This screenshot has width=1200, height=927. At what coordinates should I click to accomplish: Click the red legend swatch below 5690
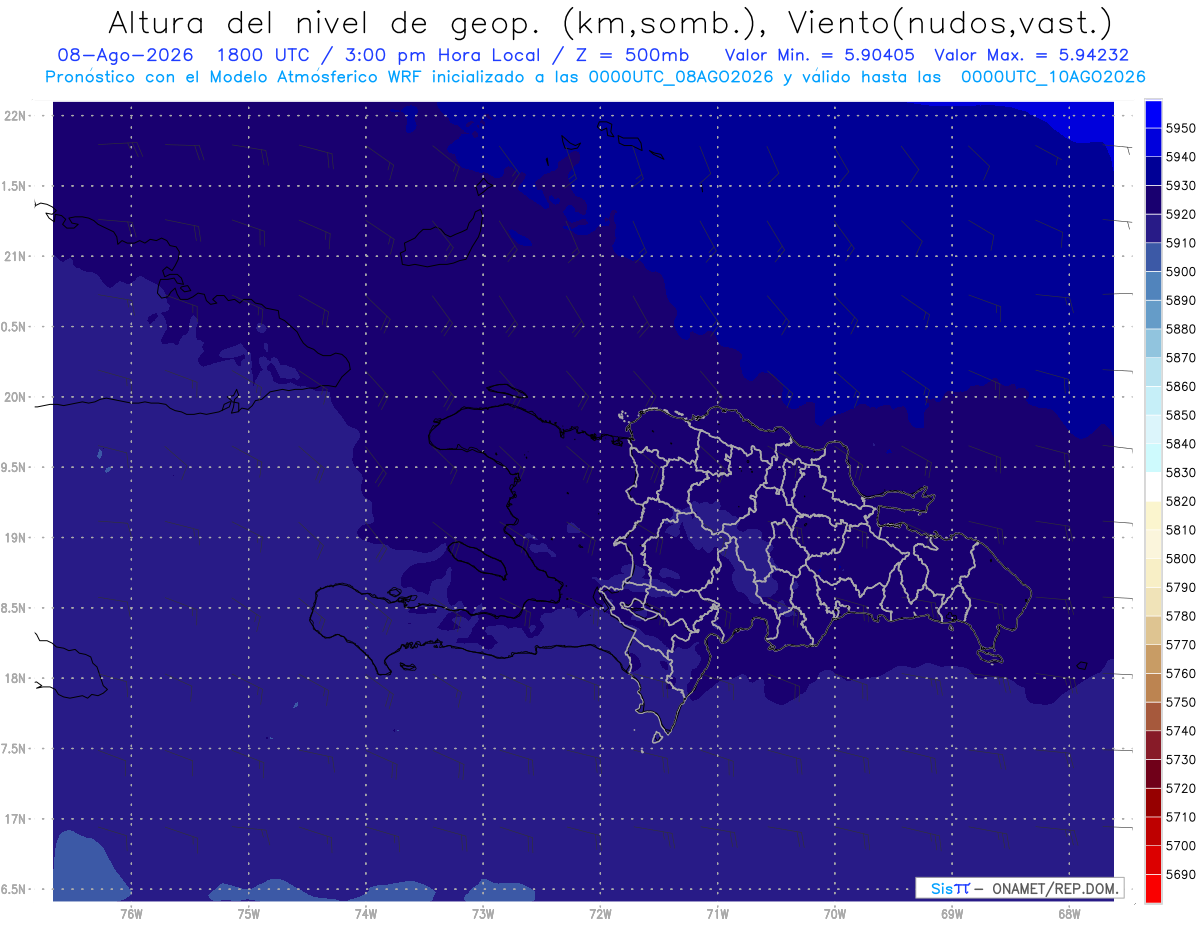point(1152,888)
